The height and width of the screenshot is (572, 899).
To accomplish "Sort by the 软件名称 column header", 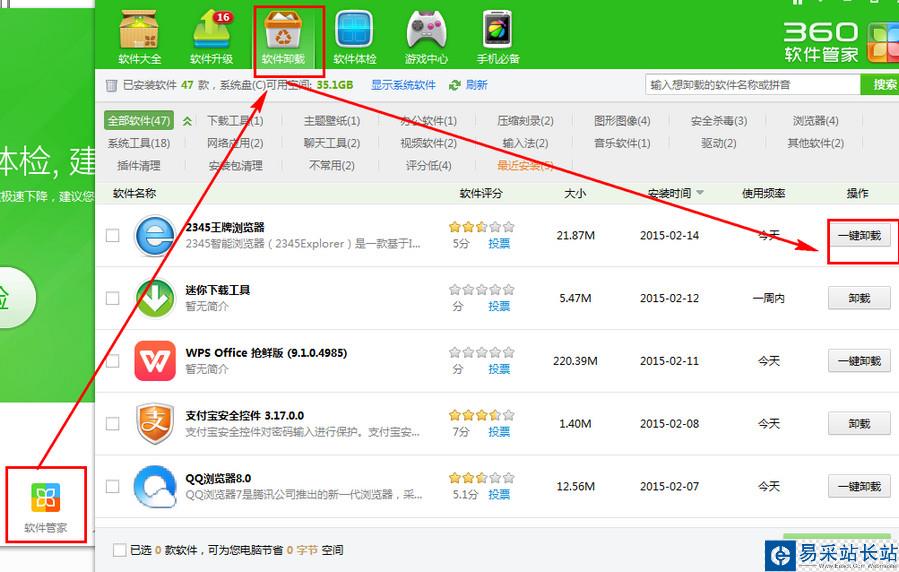I will pyautogui.click(x=135, y=193).
